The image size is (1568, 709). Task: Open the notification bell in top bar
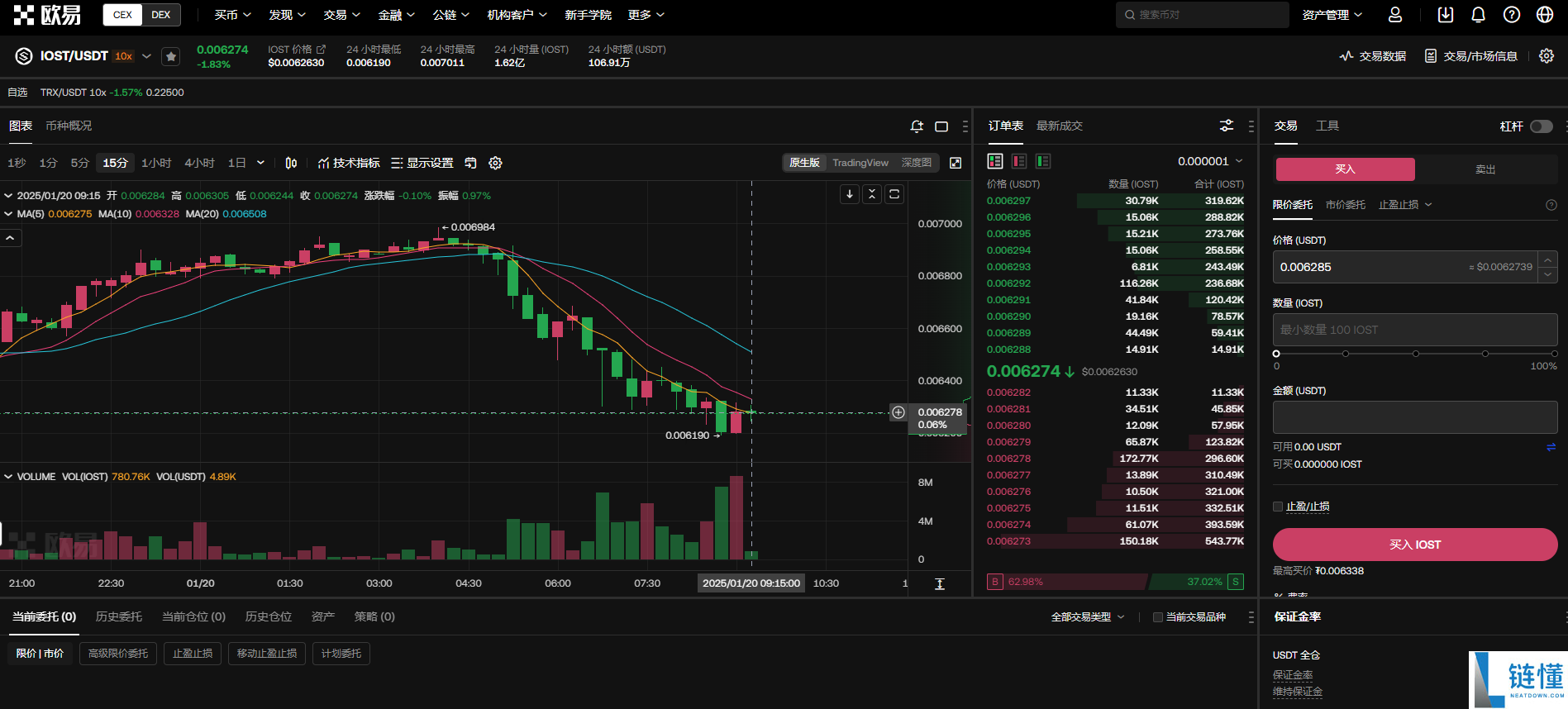1478,15
